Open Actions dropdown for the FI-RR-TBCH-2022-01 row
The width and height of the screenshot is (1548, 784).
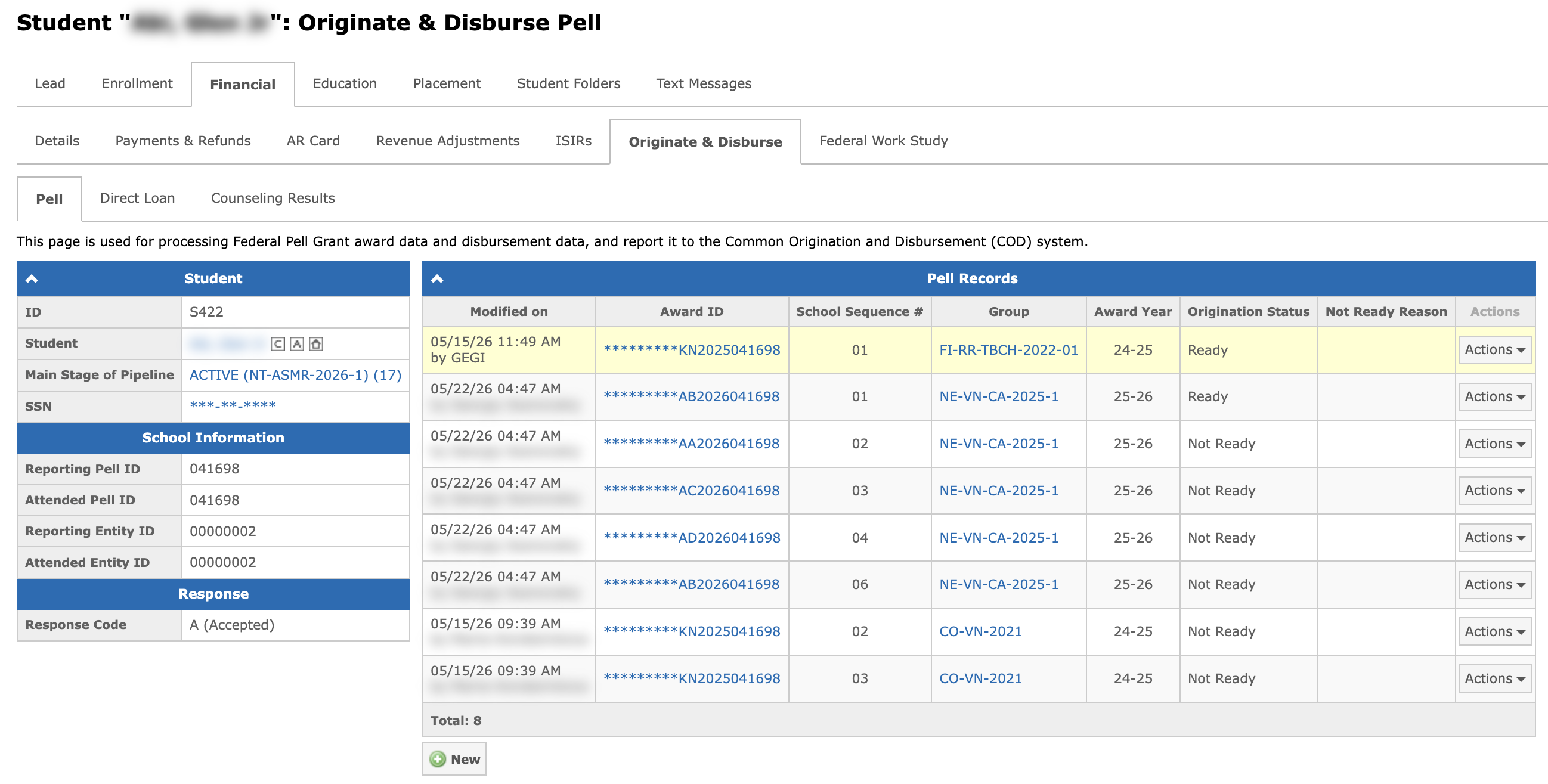coord(1494,349)
